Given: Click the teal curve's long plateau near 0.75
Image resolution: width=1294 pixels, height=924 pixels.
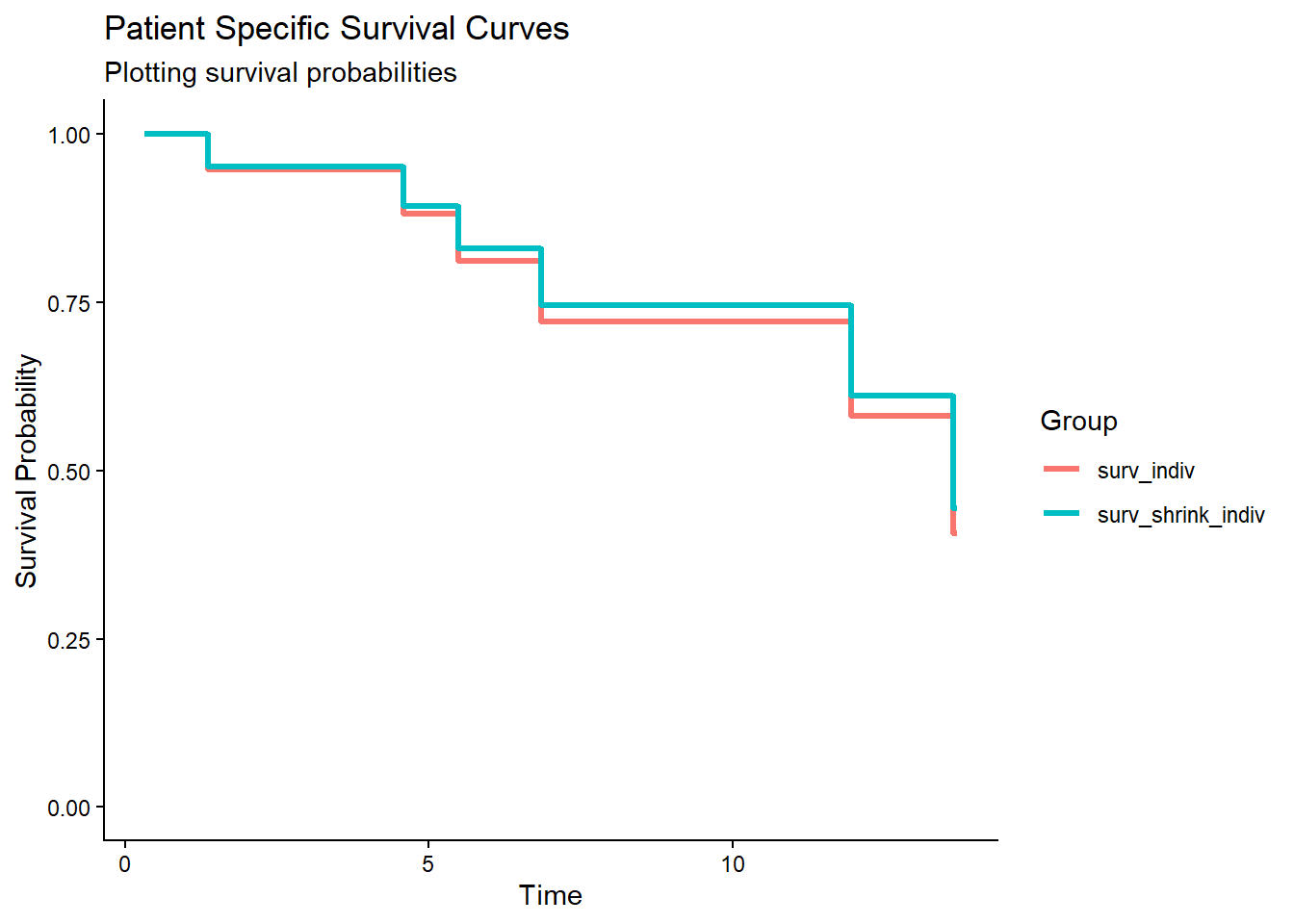Looking at the screenshot, I should [x=693, y=305].
